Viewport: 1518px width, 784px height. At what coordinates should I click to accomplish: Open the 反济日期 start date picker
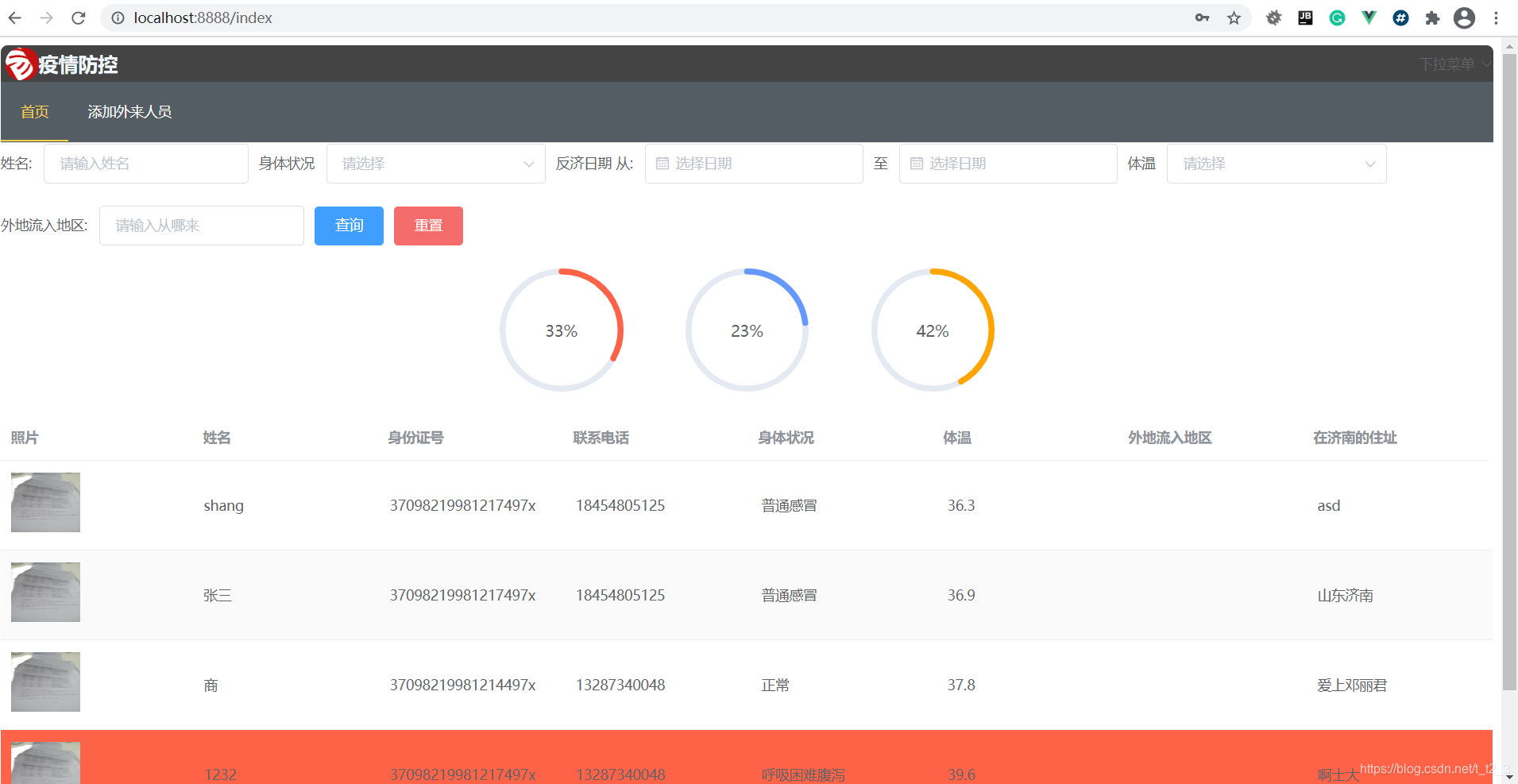tap(754, 164)
